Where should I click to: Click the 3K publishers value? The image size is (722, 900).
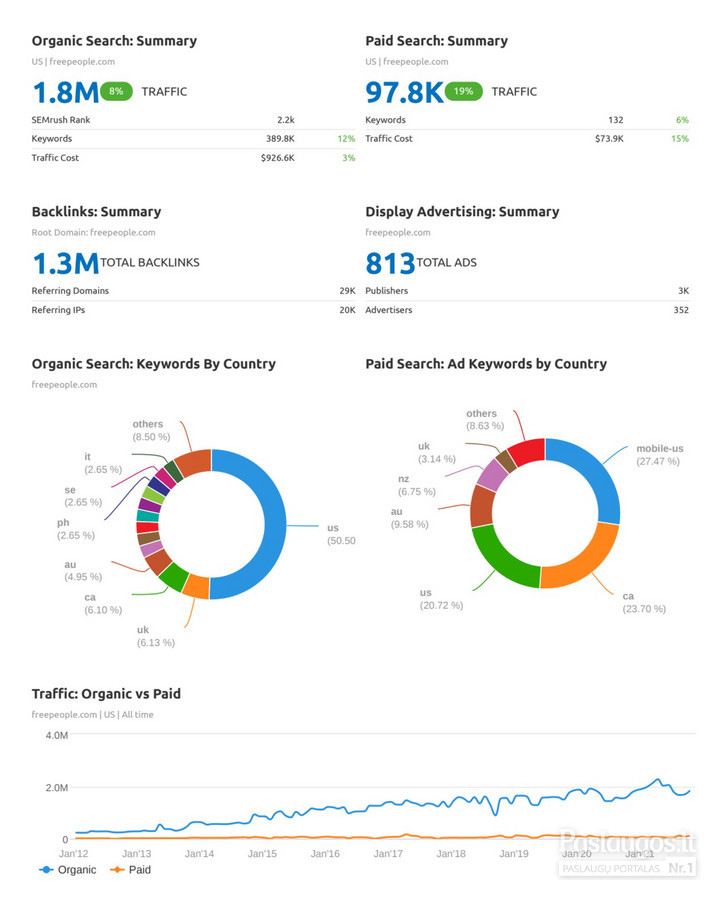click(684, 291)
